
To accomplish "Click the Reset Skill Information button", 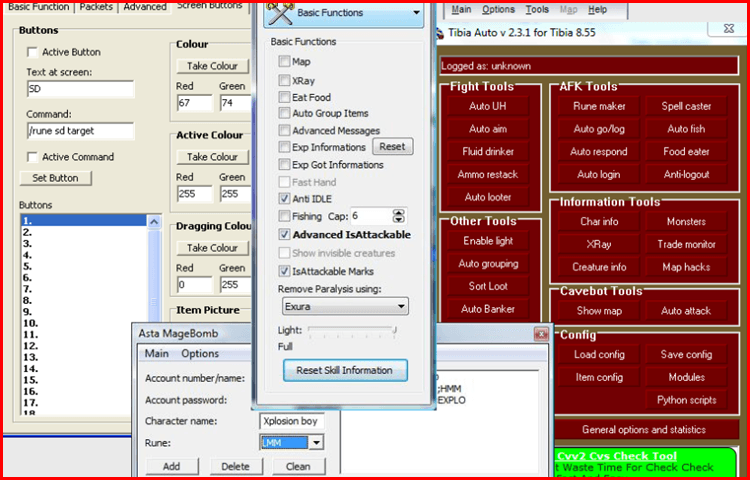I will (x=345, y=371).
